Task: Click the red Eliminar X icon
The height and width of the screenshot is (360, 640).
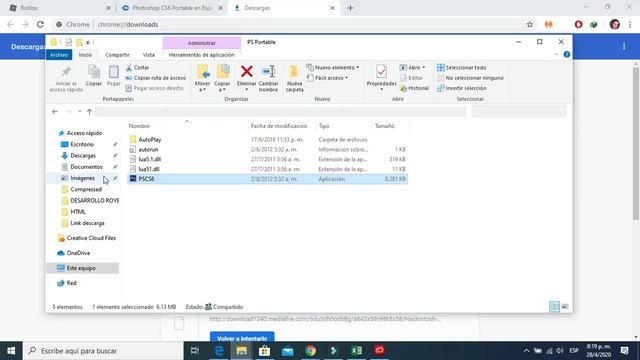Action: pyautogui.click(x=247, y=71)
